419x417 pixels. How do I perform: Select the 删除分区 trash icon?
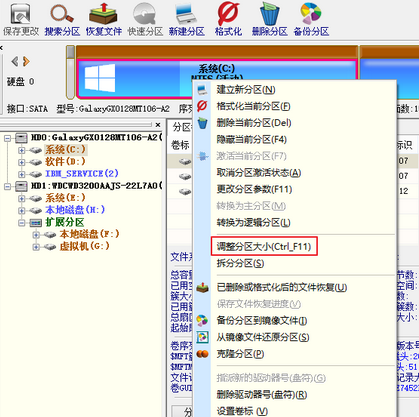point(270,19)
